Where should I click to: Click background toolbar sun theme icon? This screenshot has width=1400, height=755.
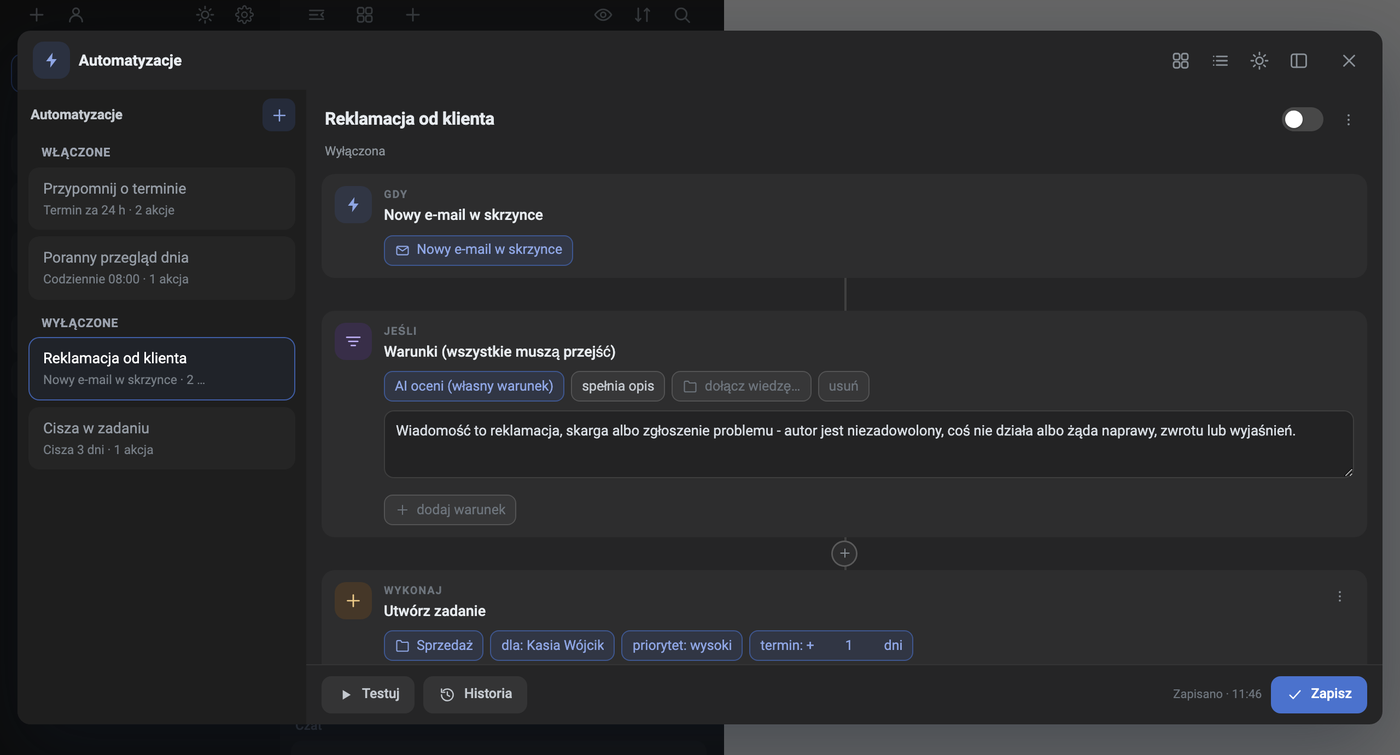(205, 15)
